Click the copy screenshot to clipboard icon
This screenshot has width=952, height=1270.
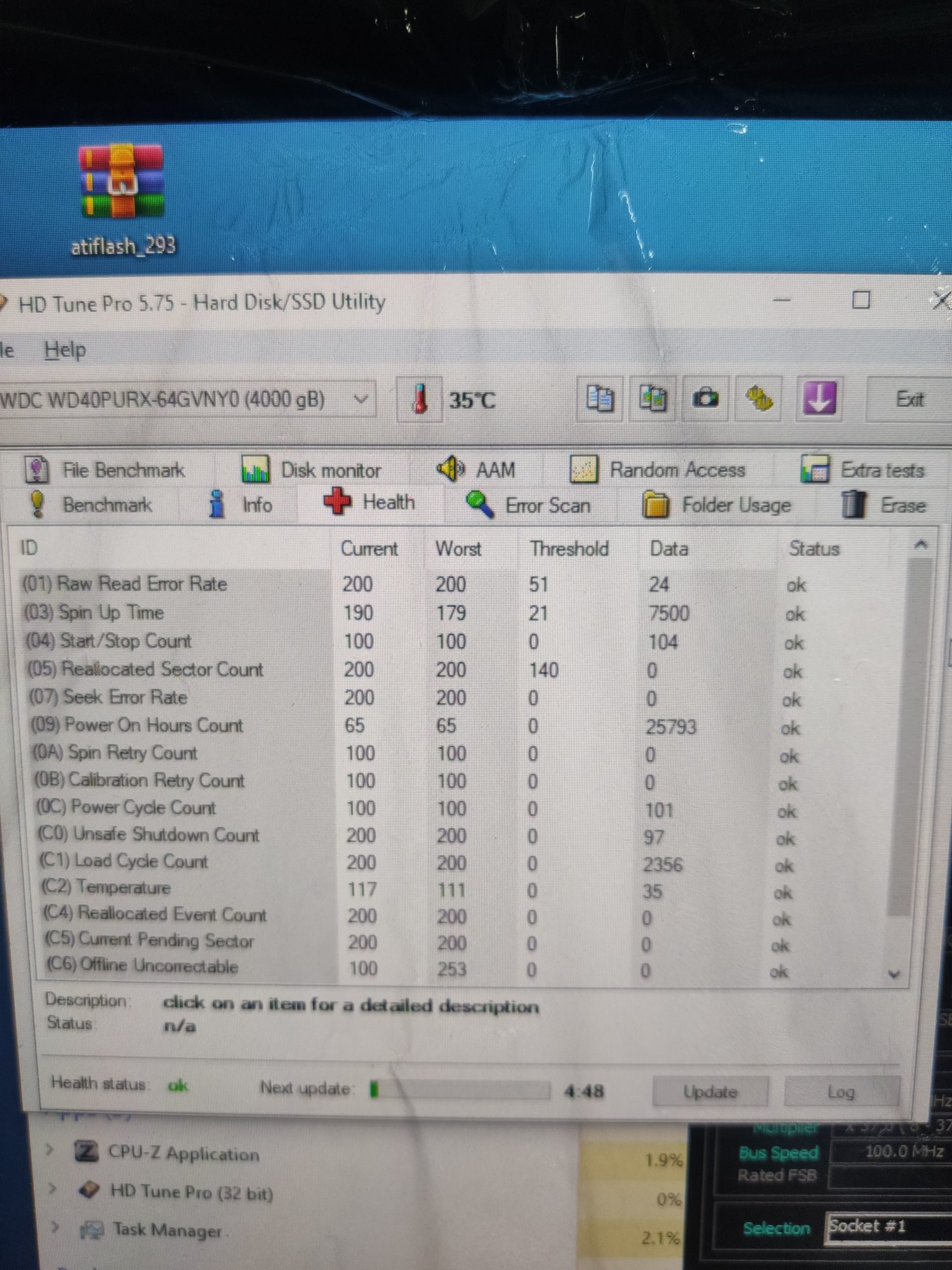pos(653,398)
